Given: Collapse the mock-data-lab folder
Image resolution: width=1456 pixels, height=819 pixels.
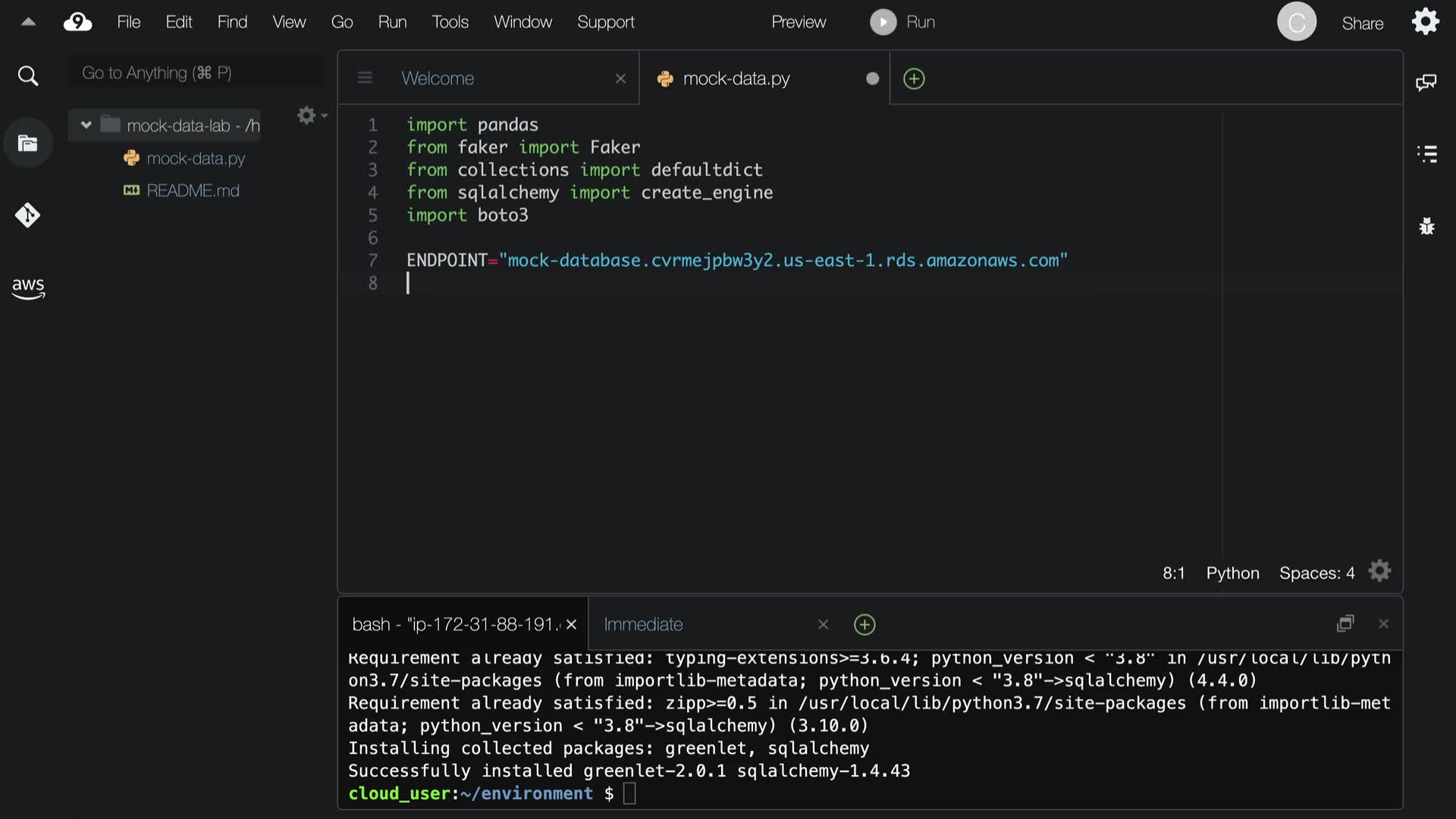Looking at the screenshot, I should (x=86, y=125).
